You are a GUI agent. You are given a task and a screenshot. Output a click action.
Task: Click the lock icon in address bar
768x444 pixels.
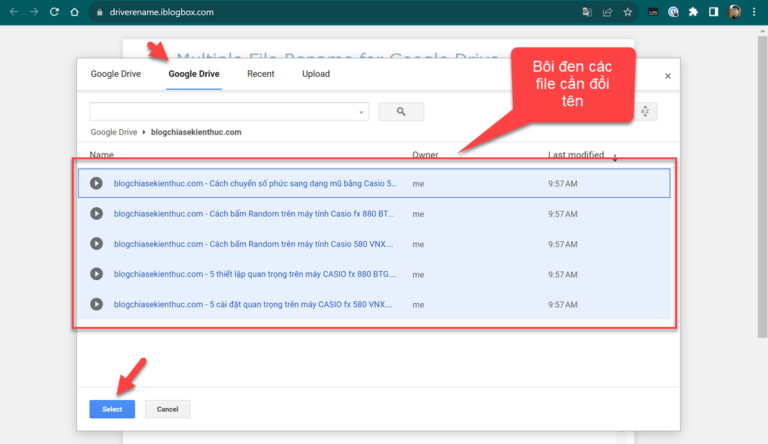click(x=99, y=12)
